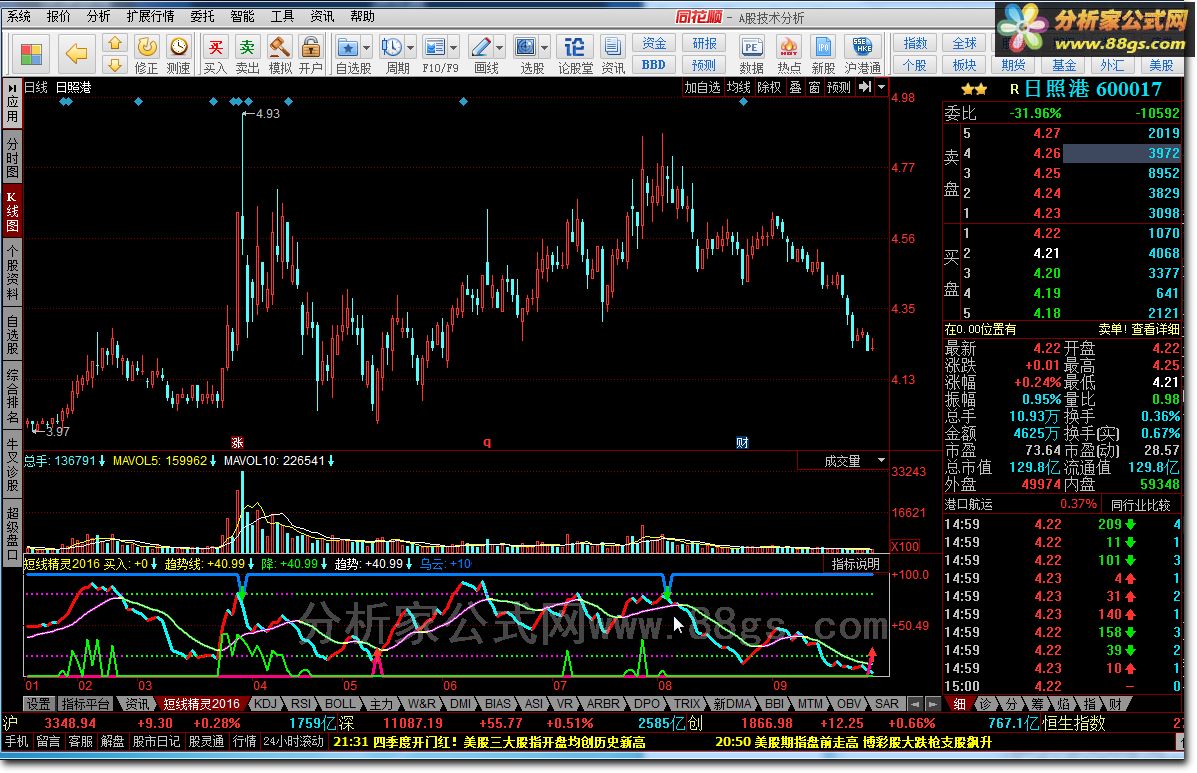Toggle 窗 multi-window mode
Image resolution: width=1197 pixels, height=773 pixels.
(x=815, y=87)
